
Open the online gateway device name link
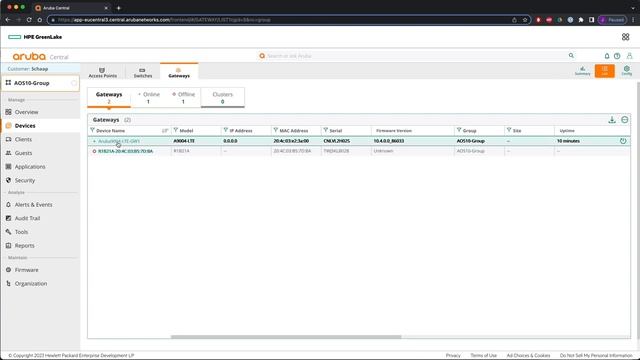(x=119, y=141)
